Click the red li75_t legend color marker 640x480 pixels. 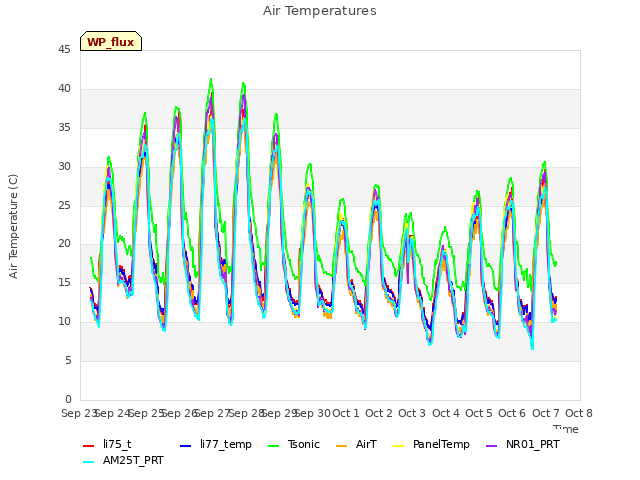point(89,446)
